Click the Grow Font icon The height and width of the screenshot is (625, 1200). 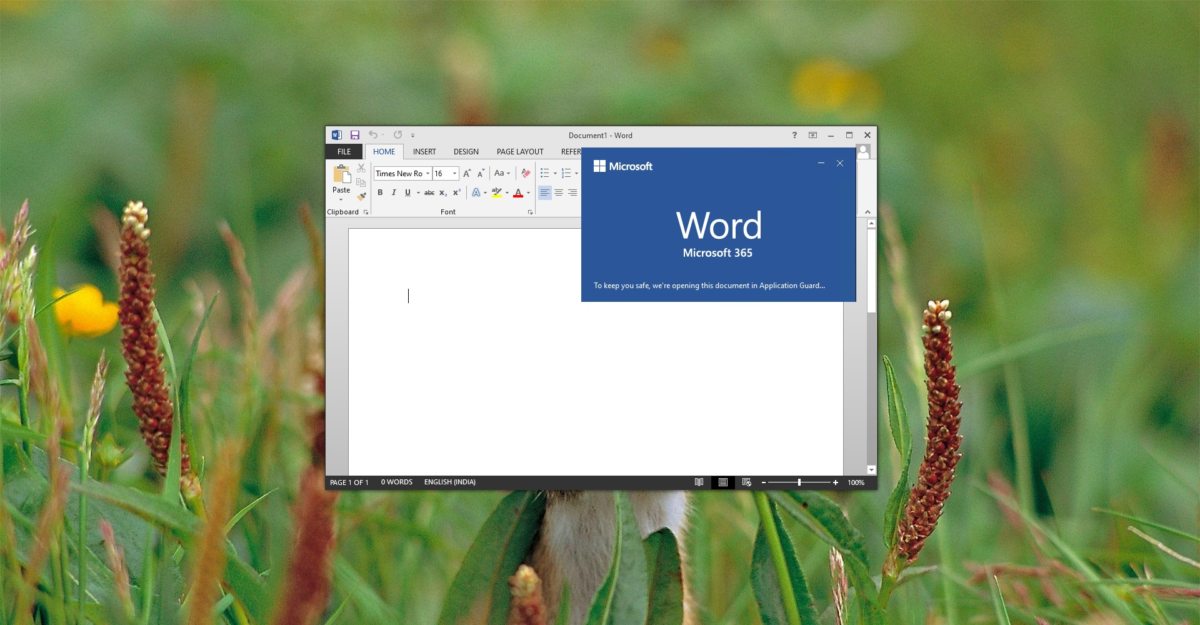click(x=466, y=173)
